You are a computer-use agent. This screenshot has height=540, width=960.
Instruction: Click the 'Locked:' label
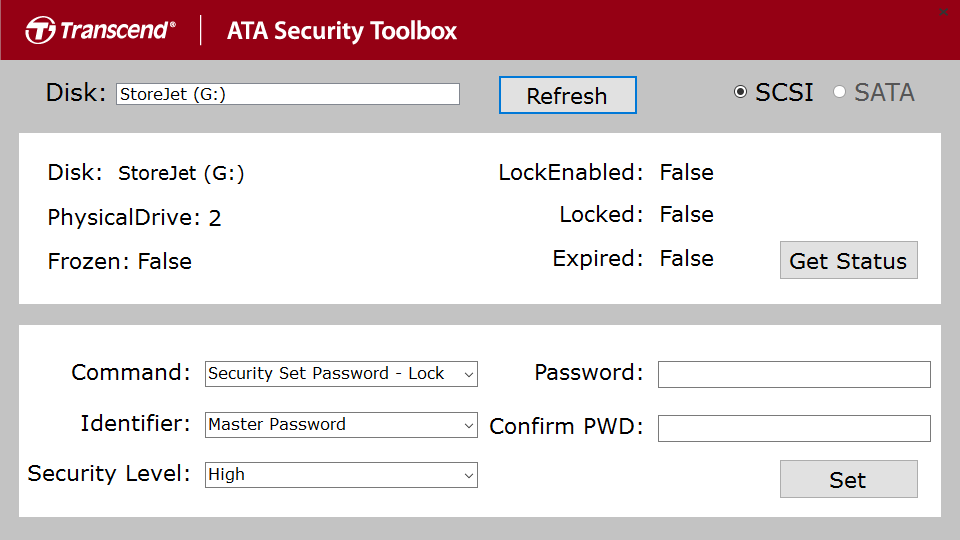pos(601,215)
